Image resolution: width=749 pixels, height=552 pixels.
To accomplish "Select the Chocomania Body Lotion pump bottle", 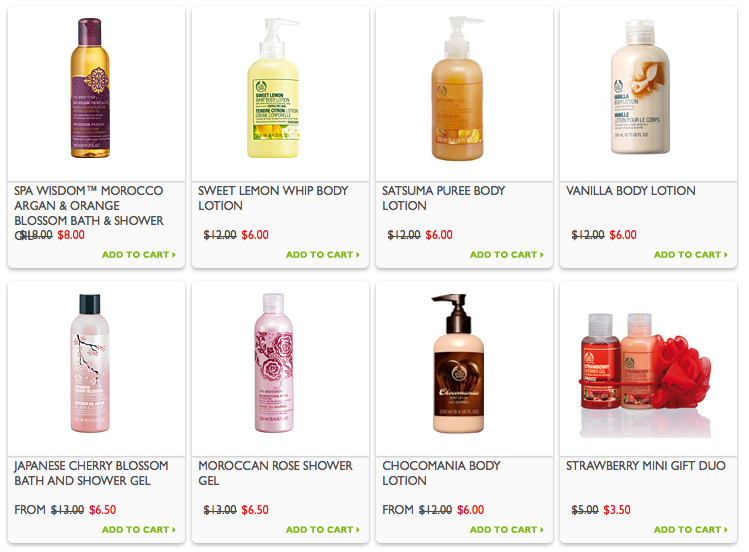I will (x=458, y=363).
